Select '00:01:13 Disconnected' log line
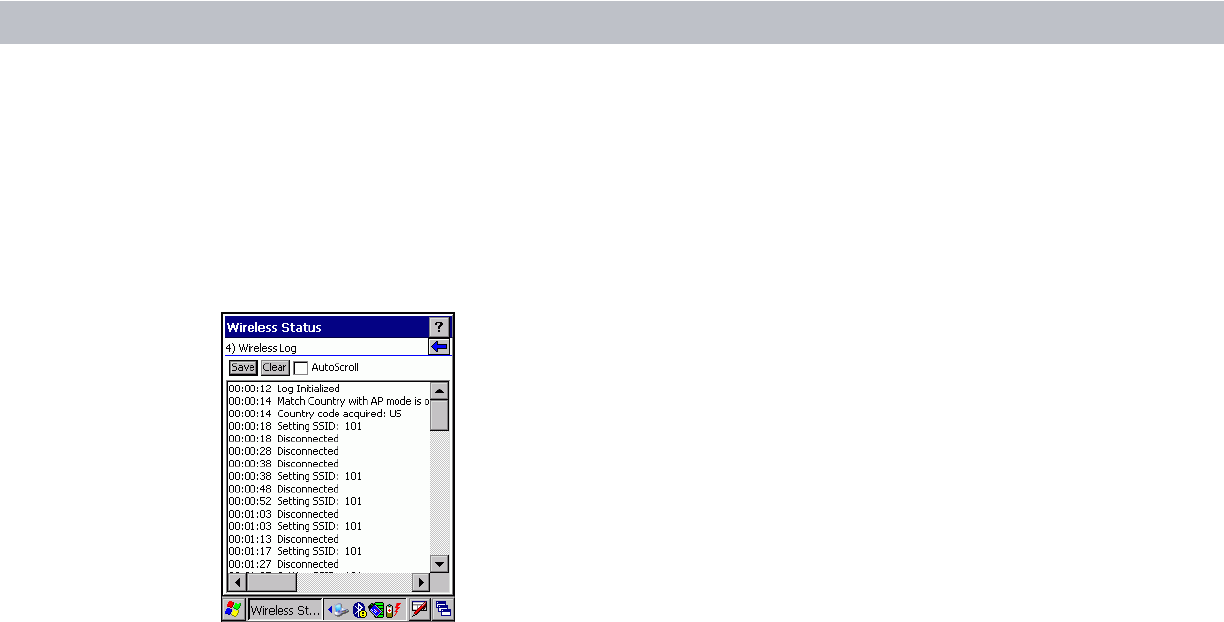 pyautogui.click(x=284, y=538)
